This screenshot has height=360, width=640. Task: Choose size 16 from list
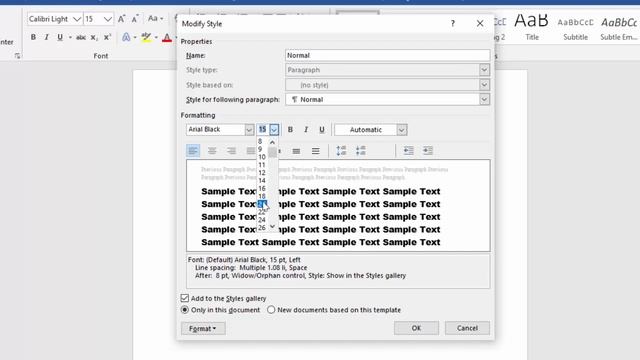pos(262,188)
